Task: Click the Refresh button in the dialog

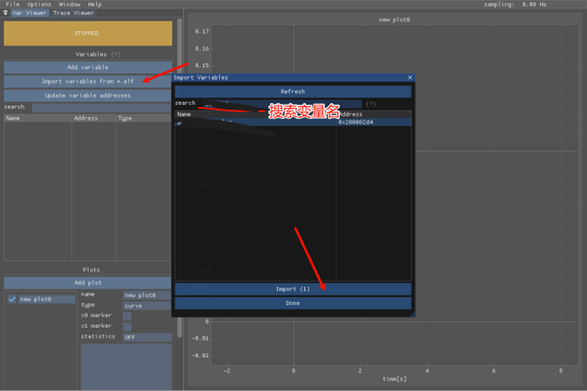Action: [x=293, y=91]
